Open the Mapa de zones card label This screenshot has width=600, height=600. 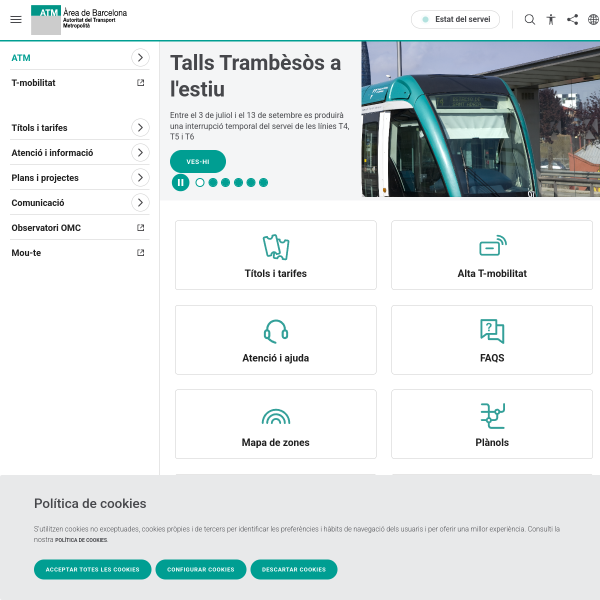tap(276, 443)
